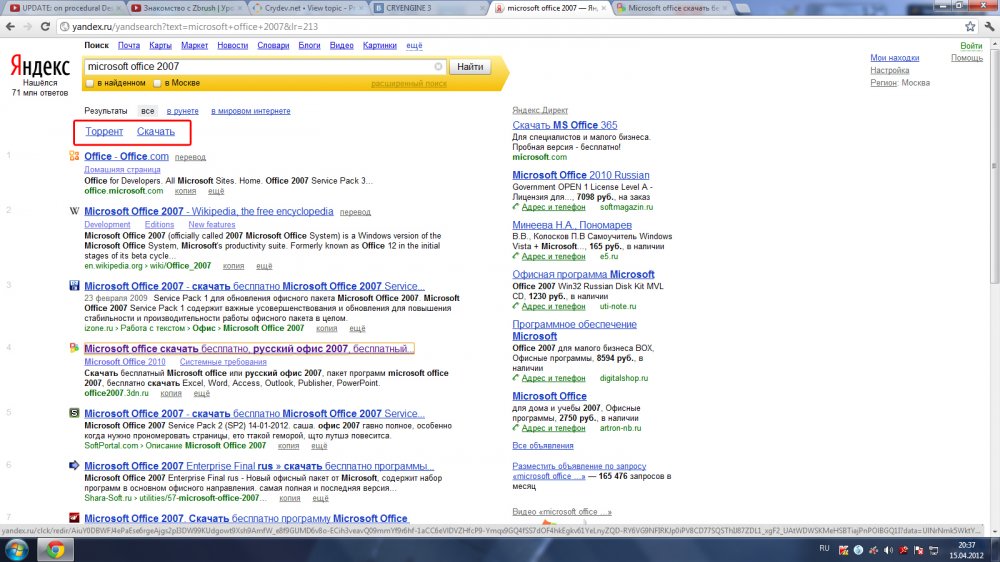Click inside the Yandex search input field
This screenshot has height=562, width=1000.
pos(260,67)
